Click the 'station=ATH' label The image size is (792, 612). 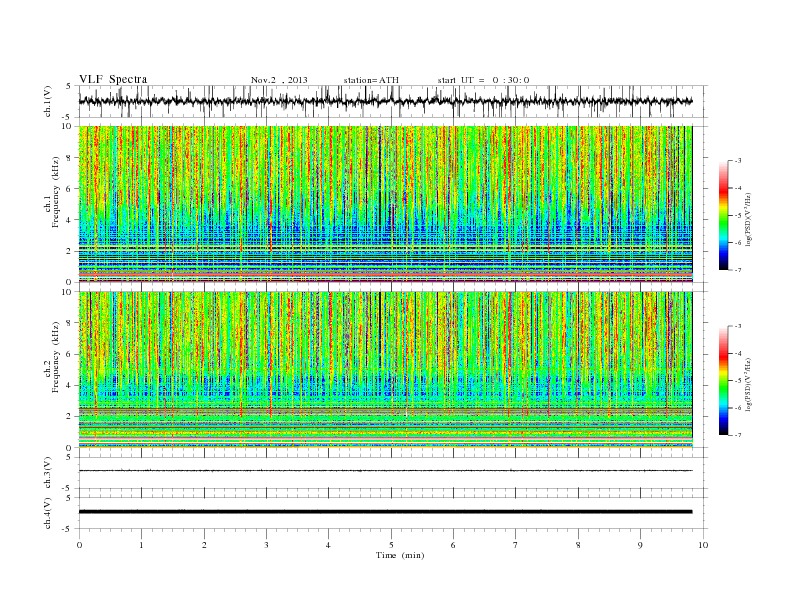click(x=371, y=80)
